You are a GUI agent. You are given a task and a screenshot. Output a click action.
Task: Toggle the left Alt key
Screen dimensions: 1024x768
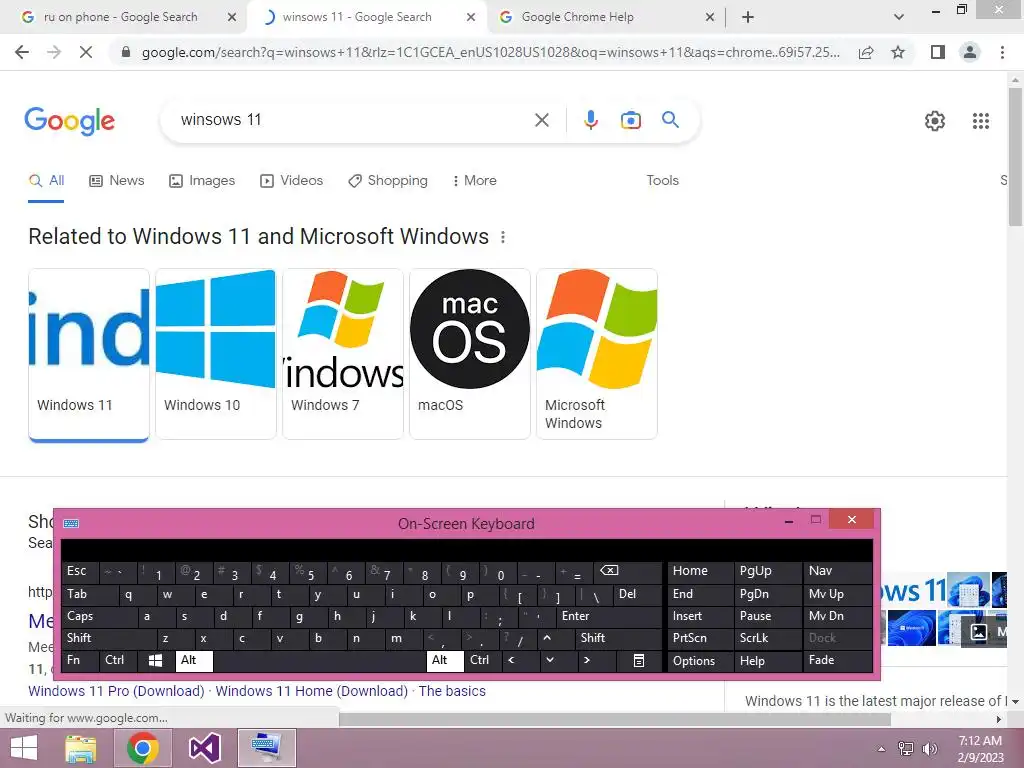coord(194,661)
